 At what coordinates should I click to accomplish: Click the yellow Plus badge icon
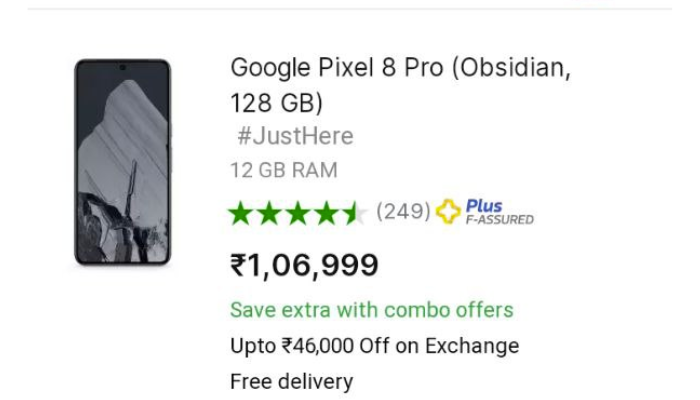coord(448,211)
